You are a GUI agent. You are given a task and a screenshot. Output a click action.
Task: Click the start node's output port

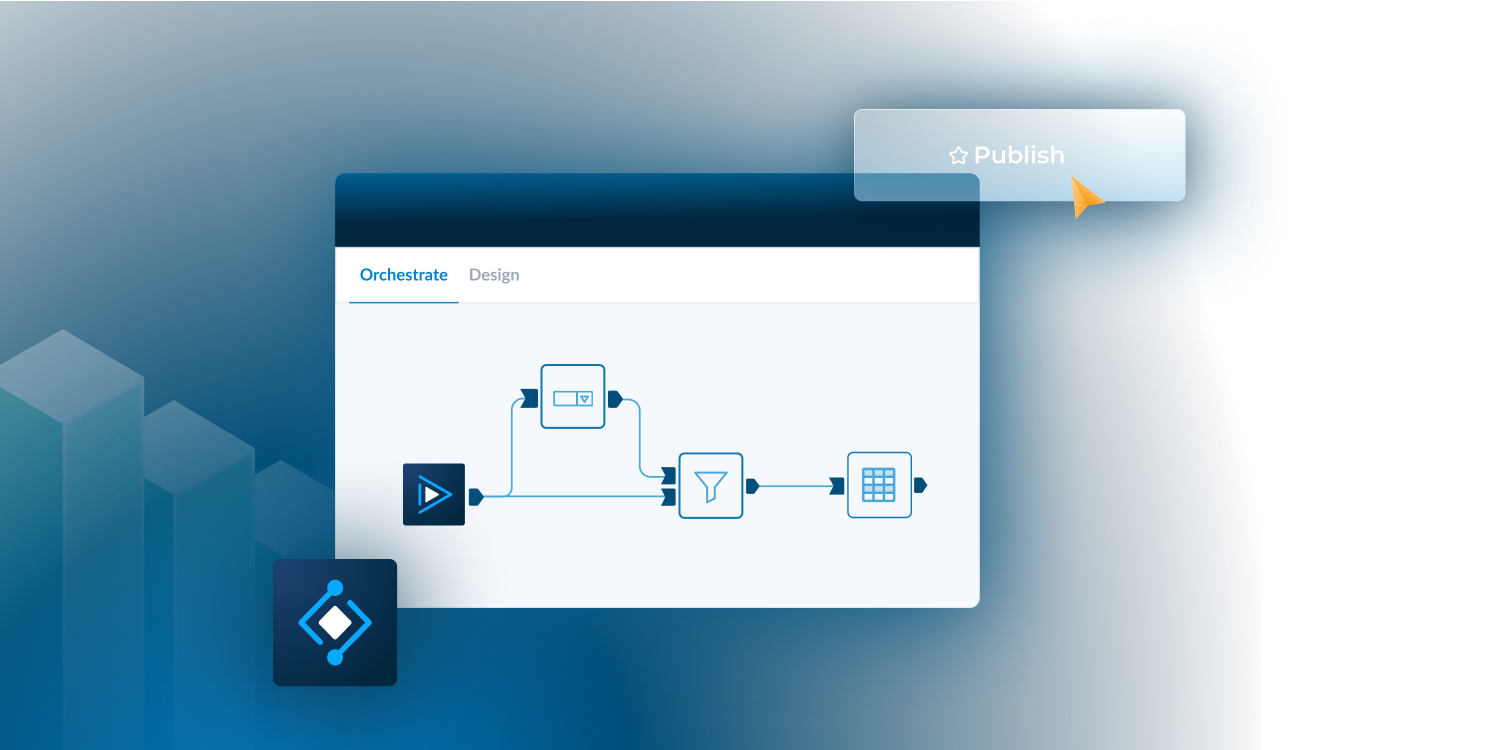click(476, 496)
